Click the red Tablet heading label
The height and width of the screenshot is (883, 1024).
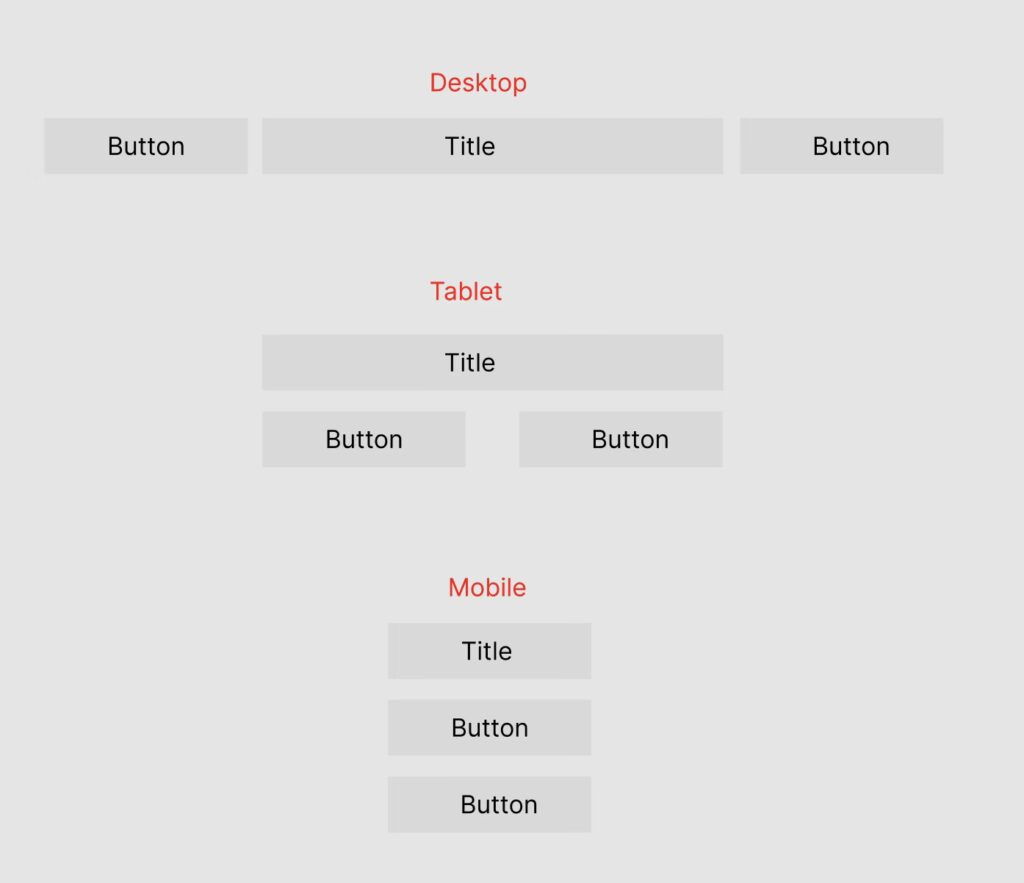click(466, 292)
